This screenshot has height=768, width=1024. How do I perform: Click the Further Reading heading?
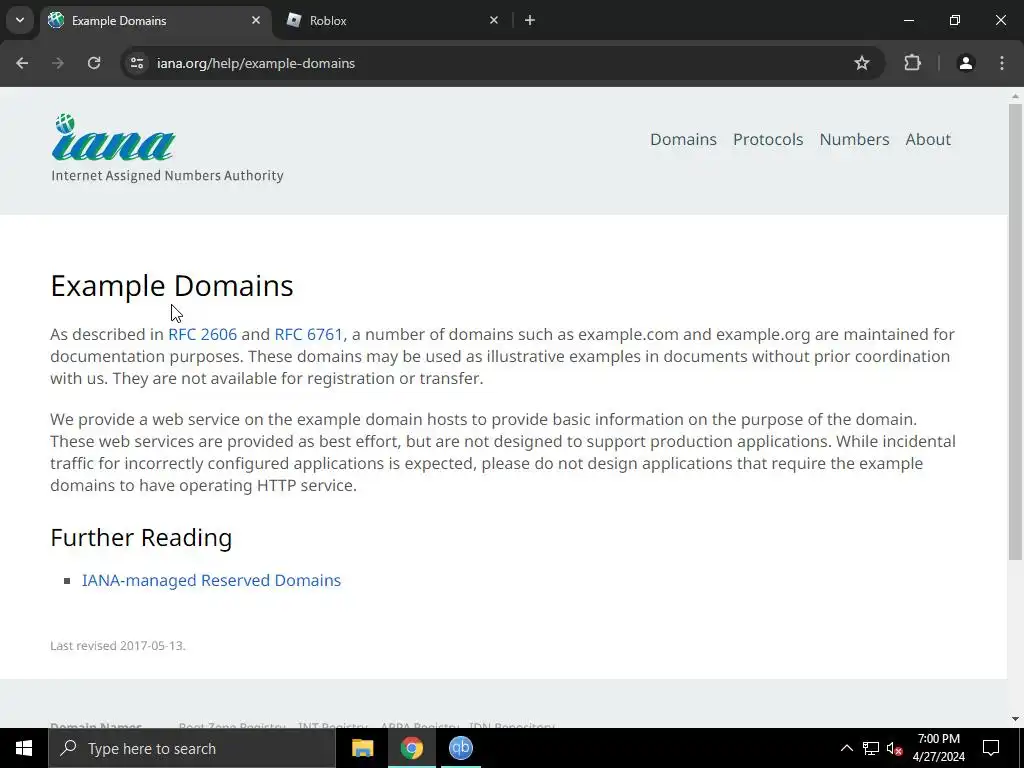[141, 537]
